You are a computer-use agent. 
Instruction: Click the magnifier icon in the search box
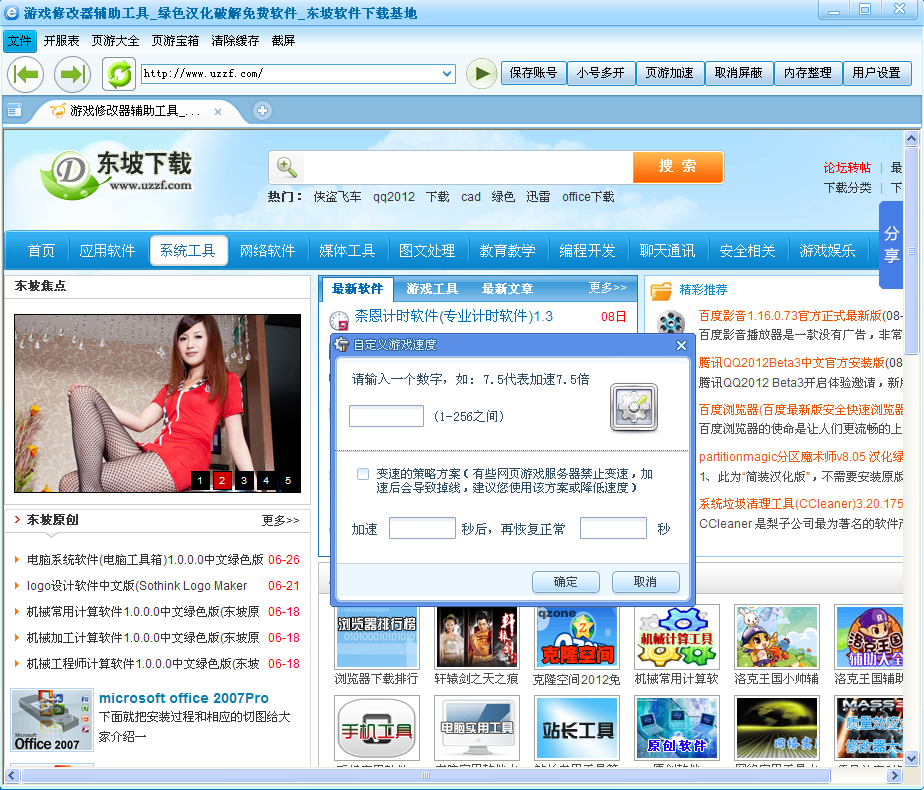[x=287, y=167]
